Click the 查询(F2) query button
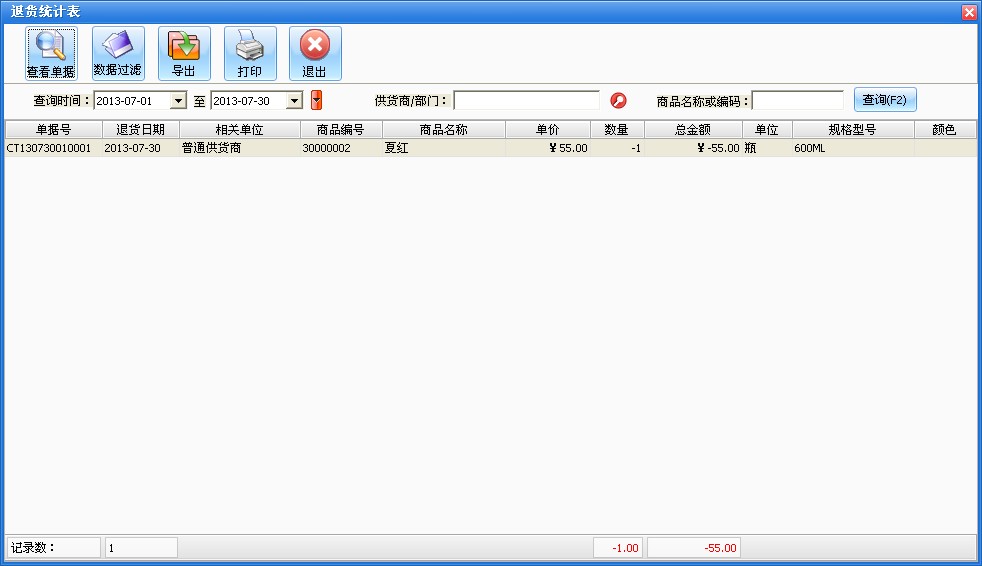 point(885,100)
